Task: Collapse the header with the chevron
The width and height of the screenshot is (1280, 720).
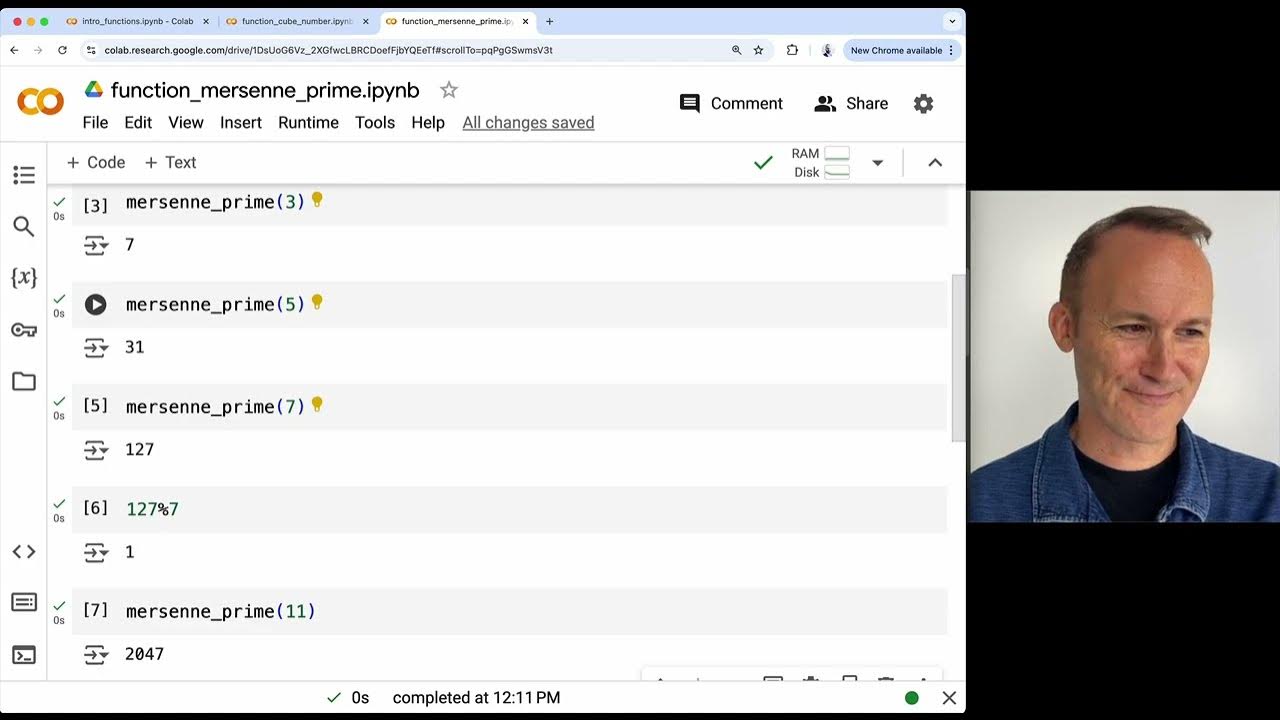Action: coord(935,163)
